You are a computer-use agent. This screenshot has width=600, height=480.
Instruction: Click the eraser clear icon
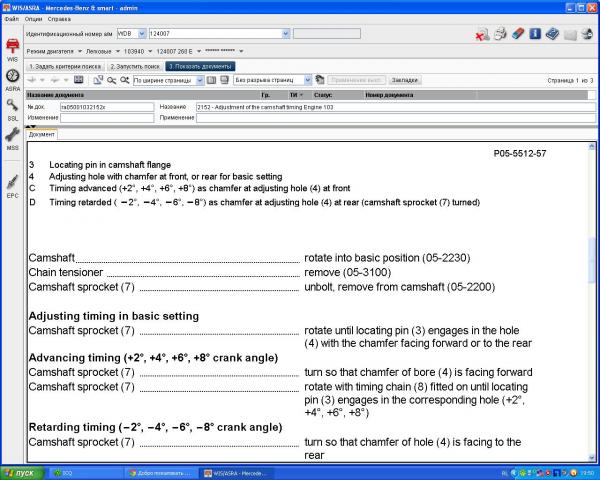pyautogui.click(x=517, y=34)
